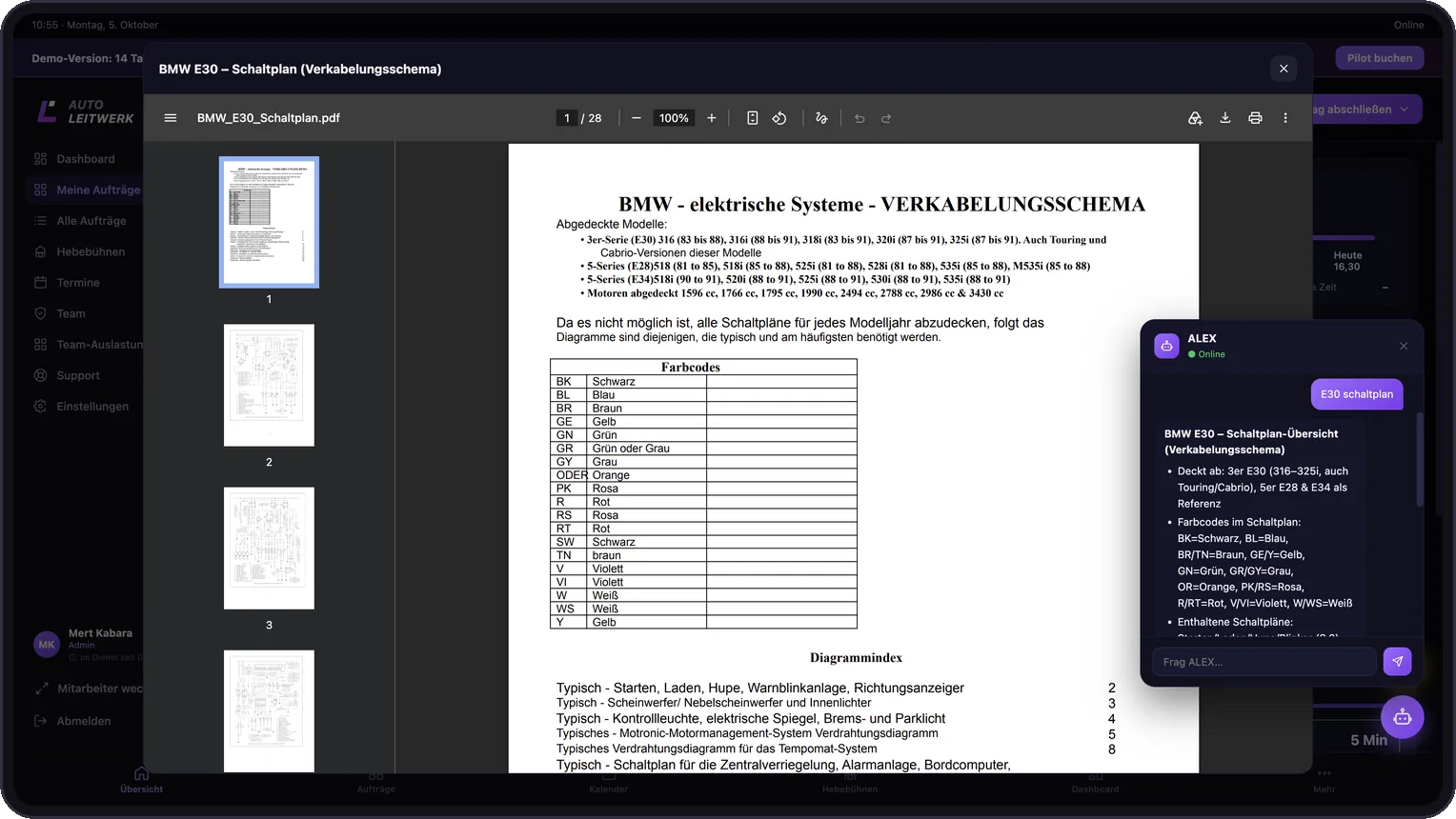Click the zoom in plus icon
Image resolution: width=1456 pixels, height=819 pixels.
point(711,118)
